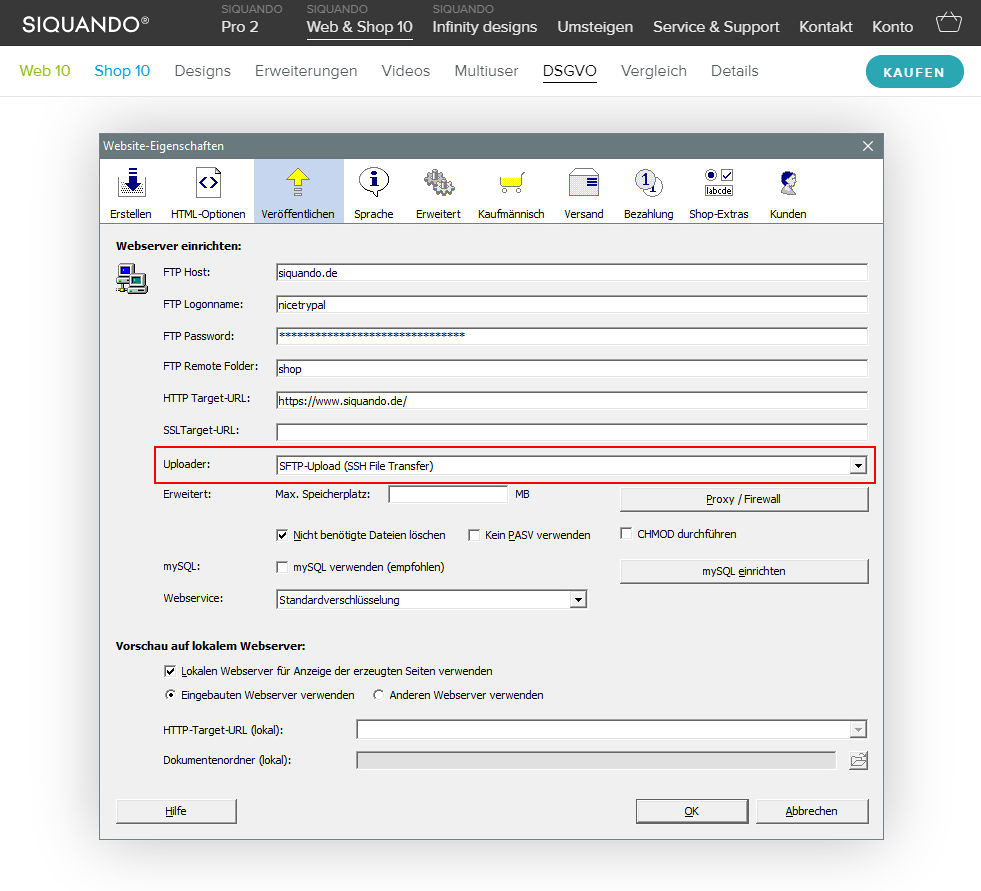
Task: Open the Webservice encryption dropdown
Action: pyautogui.click(x=577, y=600)
